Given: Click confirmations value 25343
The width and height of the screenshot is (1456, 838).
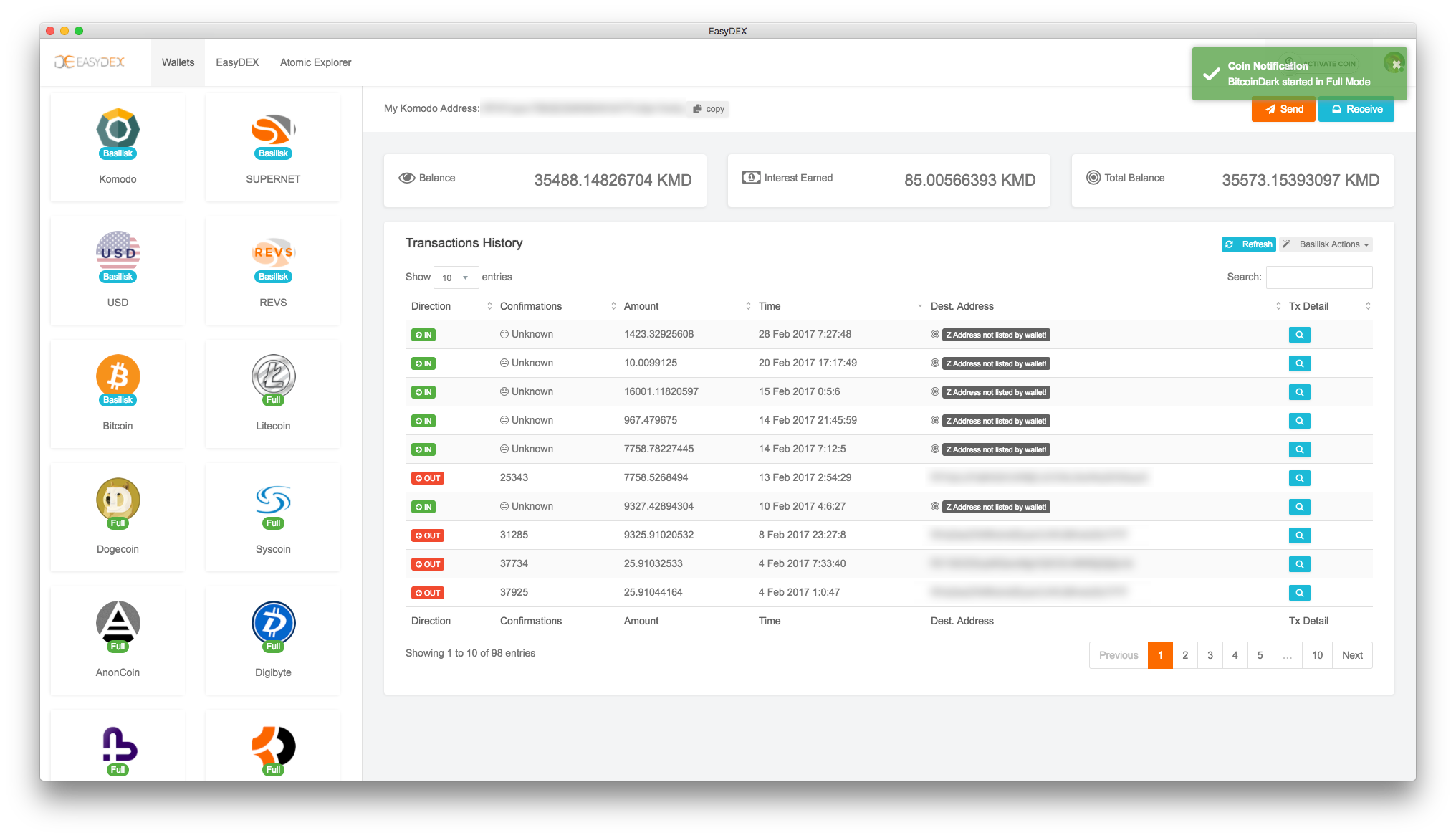Looking at the screenshot, I should pyautogui.click(x=514, y=478).
